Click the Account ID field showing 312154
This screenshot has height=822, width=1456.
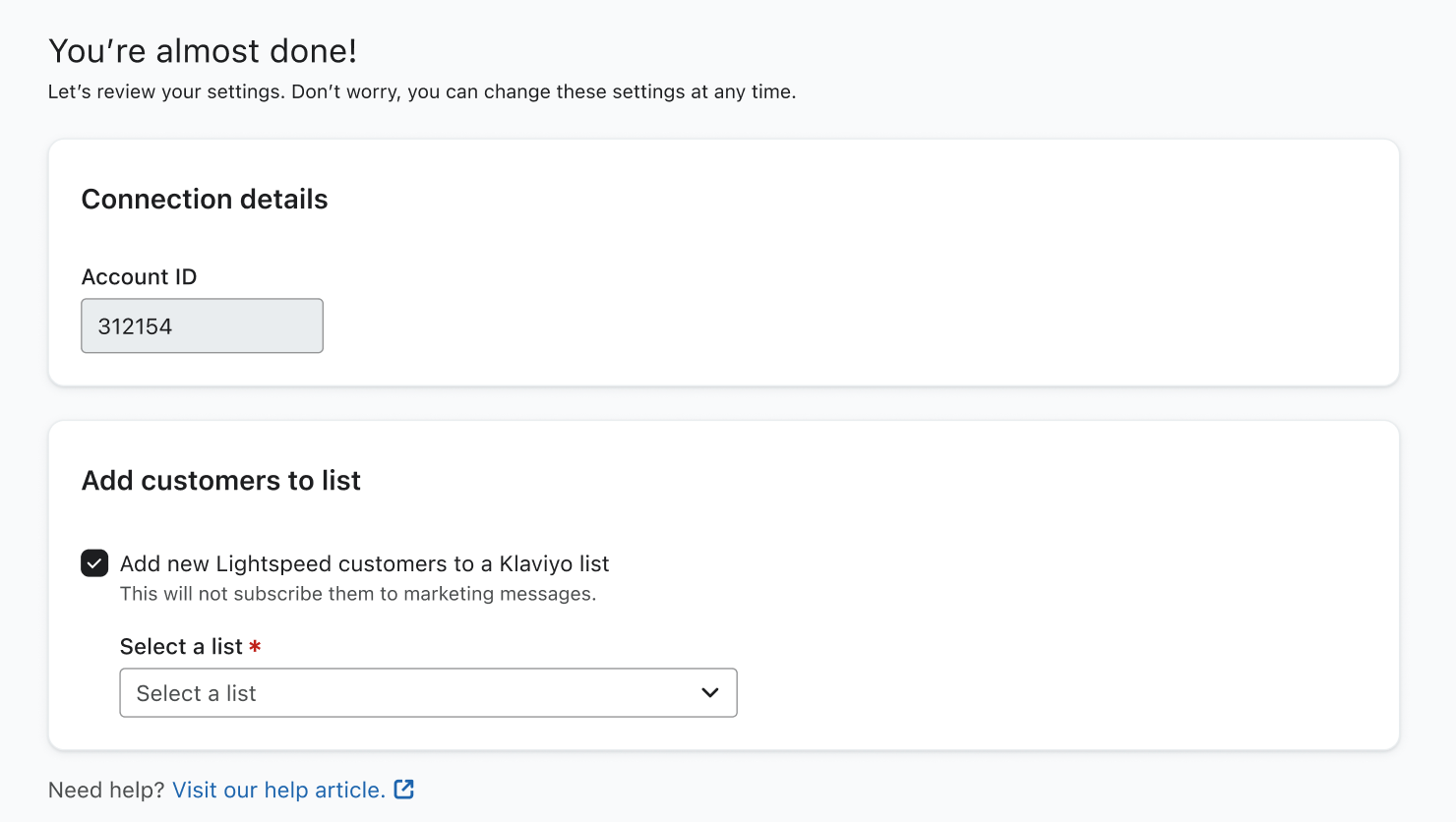(x=202, y=326)
